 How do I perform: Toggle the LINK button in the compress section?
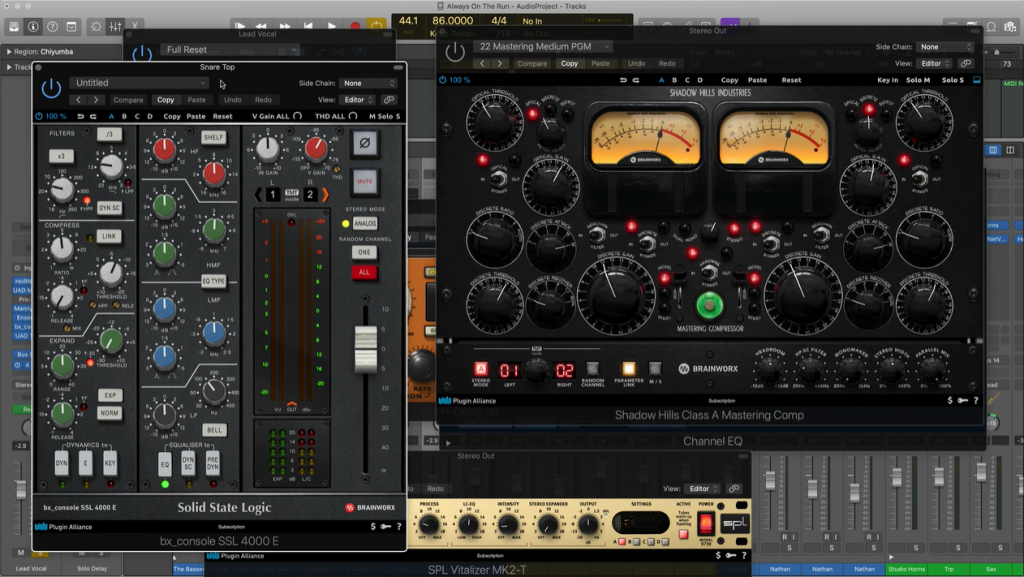pyautogui.click(x=109, y=236)
